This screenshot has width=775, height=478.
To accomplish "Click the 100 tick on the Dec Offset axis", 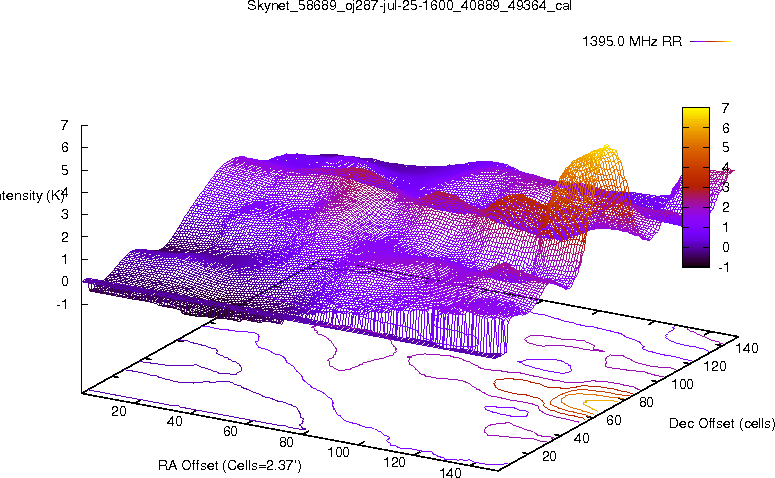I will 683,384.
